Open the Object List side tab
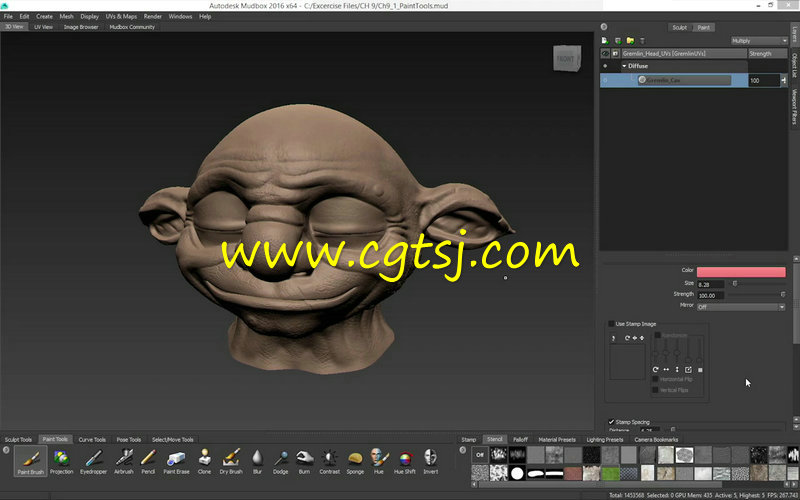The image size is (800, 500). (794, 65)
